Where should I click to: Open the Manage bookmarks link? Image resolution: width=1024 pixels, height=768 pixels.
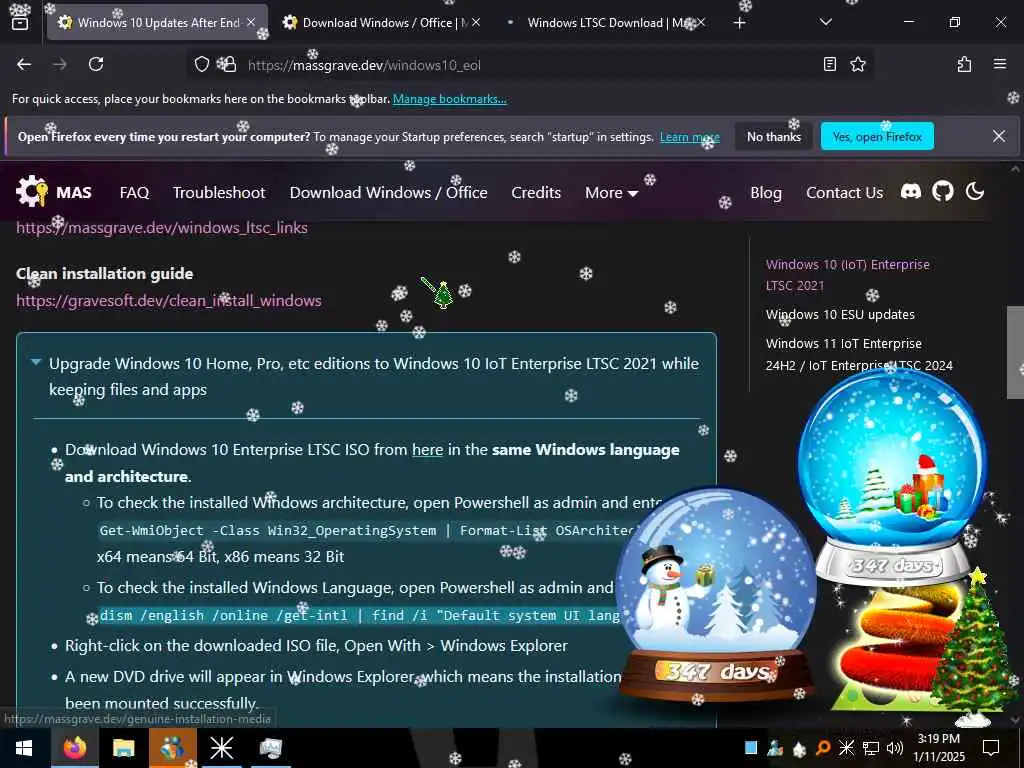tap(449, 99)
